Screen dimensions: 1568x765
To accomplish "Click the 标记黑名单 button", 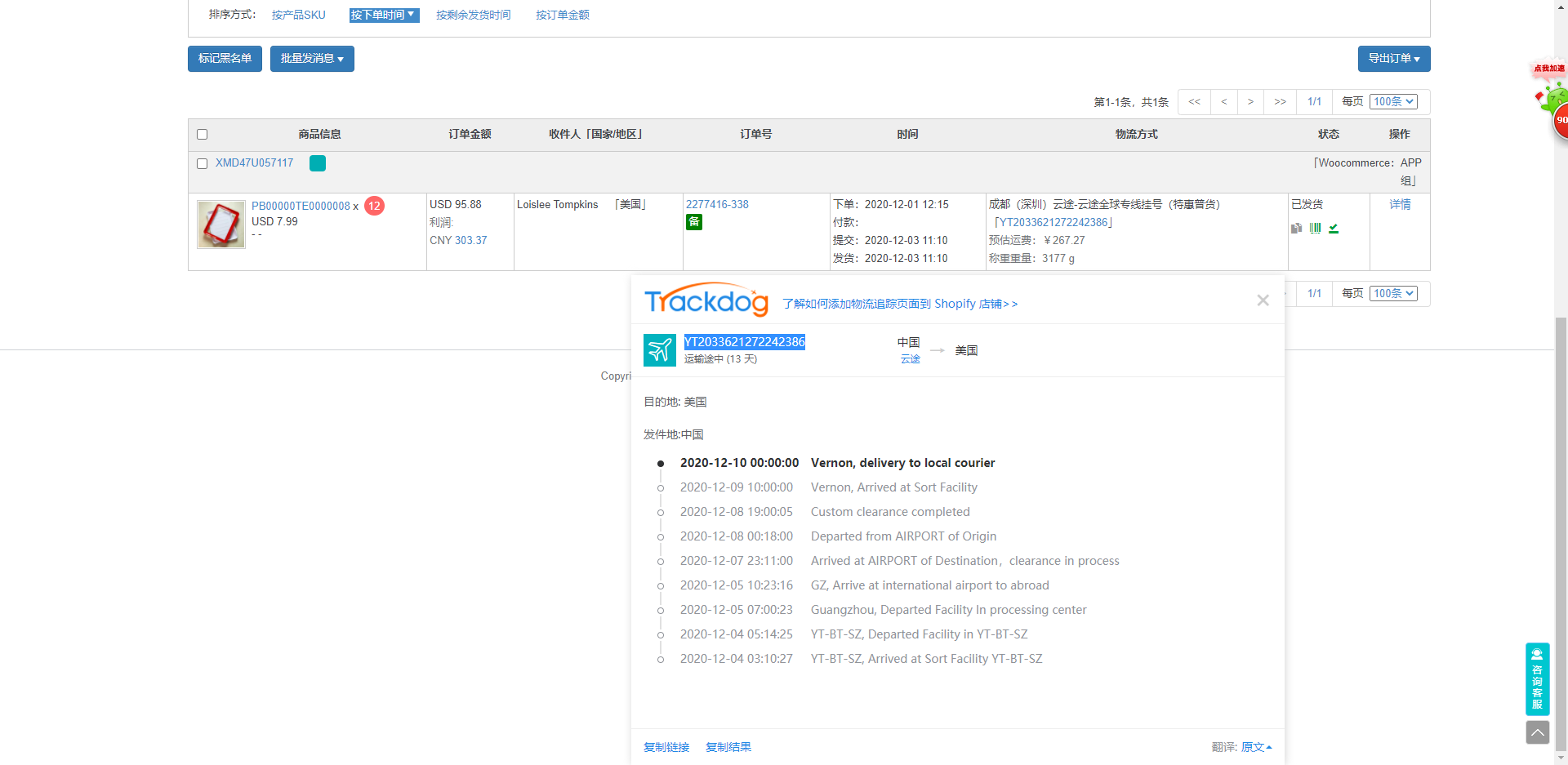I will pos(225,59).
